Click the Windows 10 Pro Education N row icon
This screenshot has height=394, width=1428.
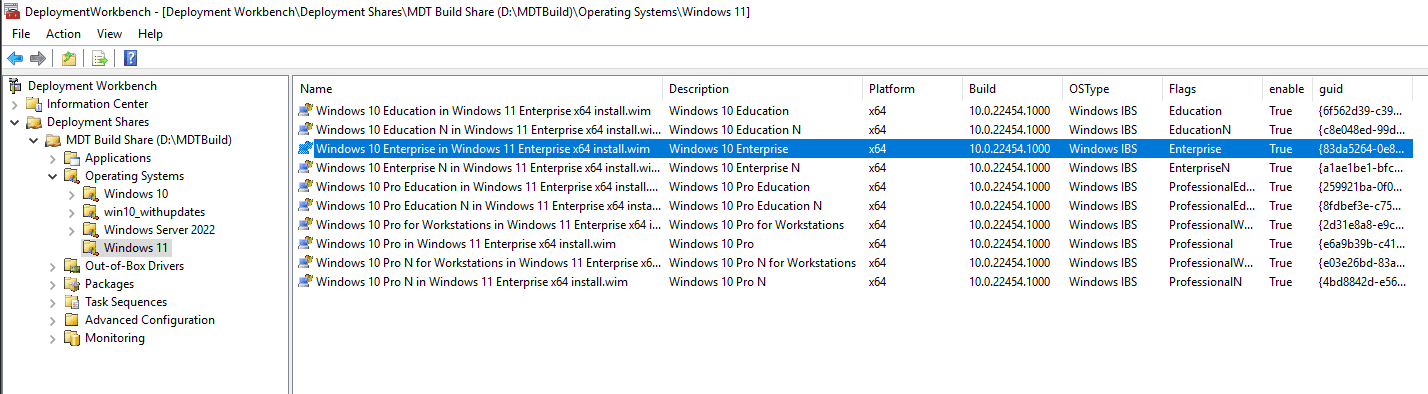[x=306, y=206]
